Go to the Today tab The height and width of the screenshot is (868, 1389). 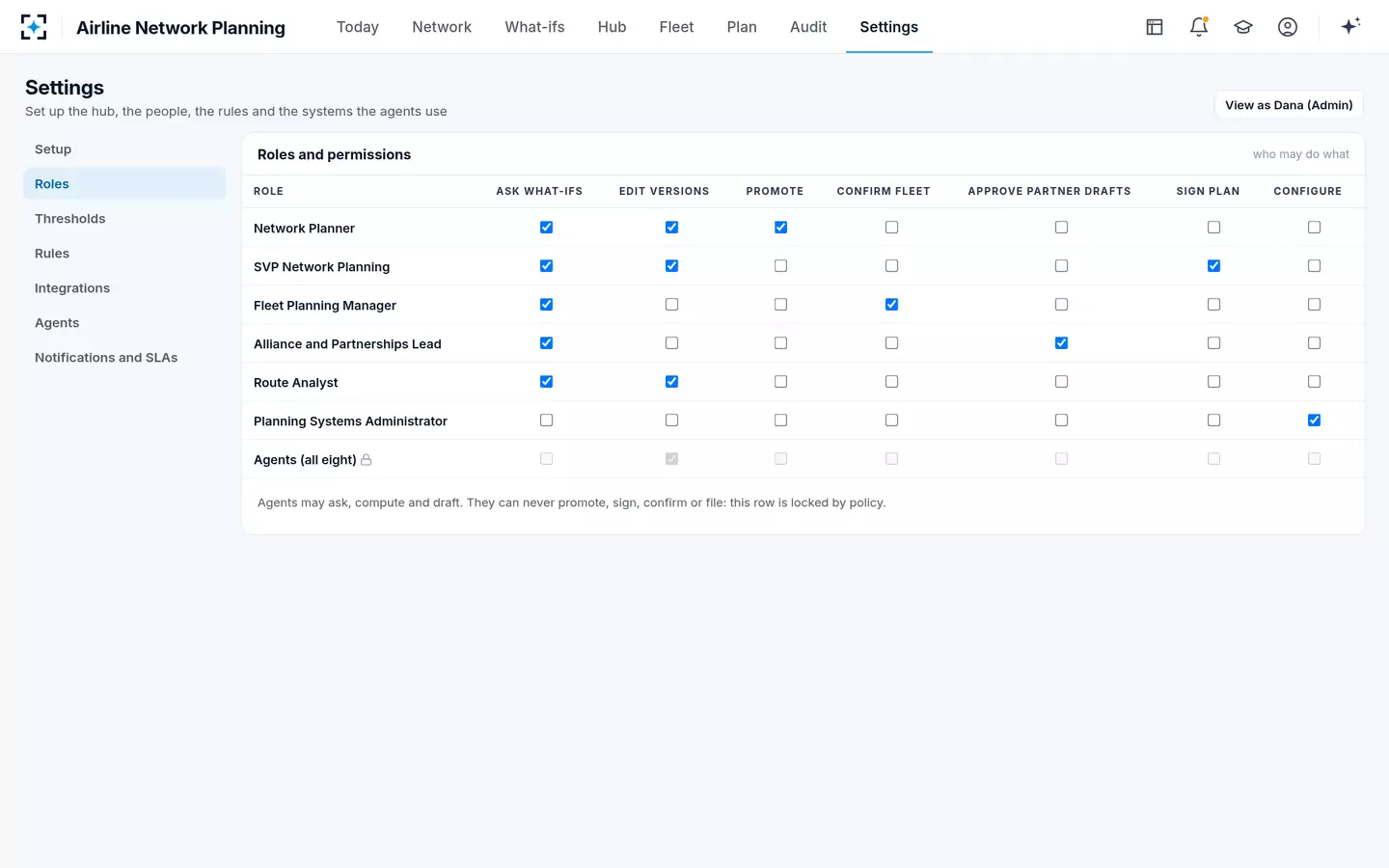pos(358,27)
